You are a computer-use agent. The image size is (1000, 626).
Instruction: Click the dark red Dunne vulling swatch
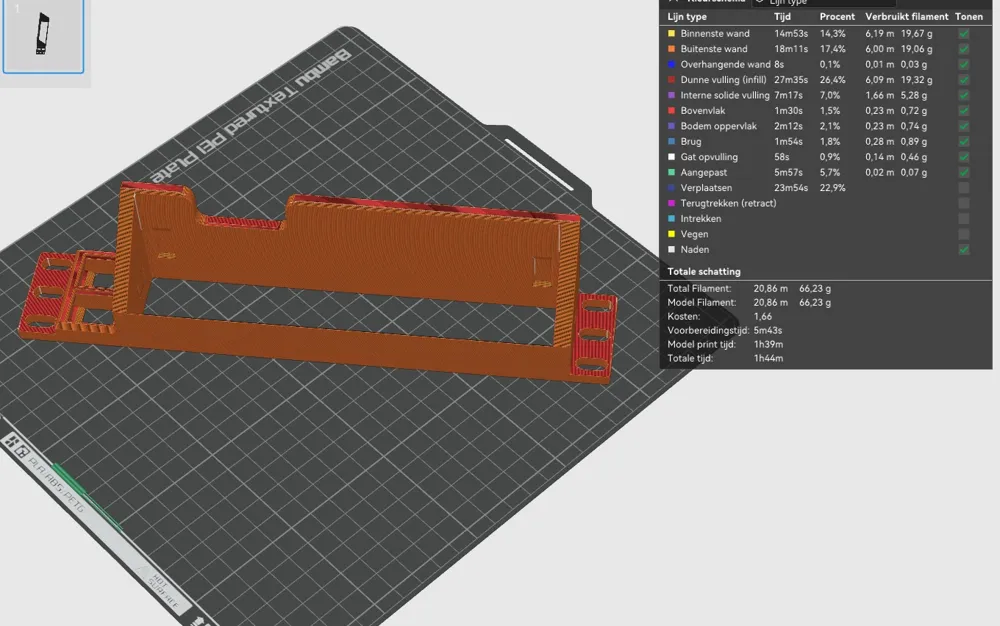pyautogui.click(x=671, y=80)
